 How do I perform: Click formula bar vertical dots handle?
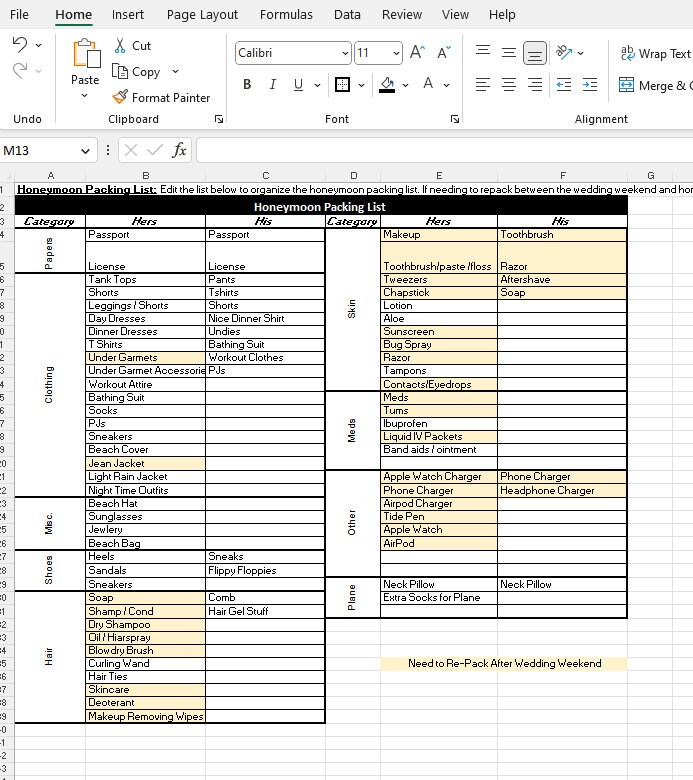pyautogui.click(x=107, y=150)
